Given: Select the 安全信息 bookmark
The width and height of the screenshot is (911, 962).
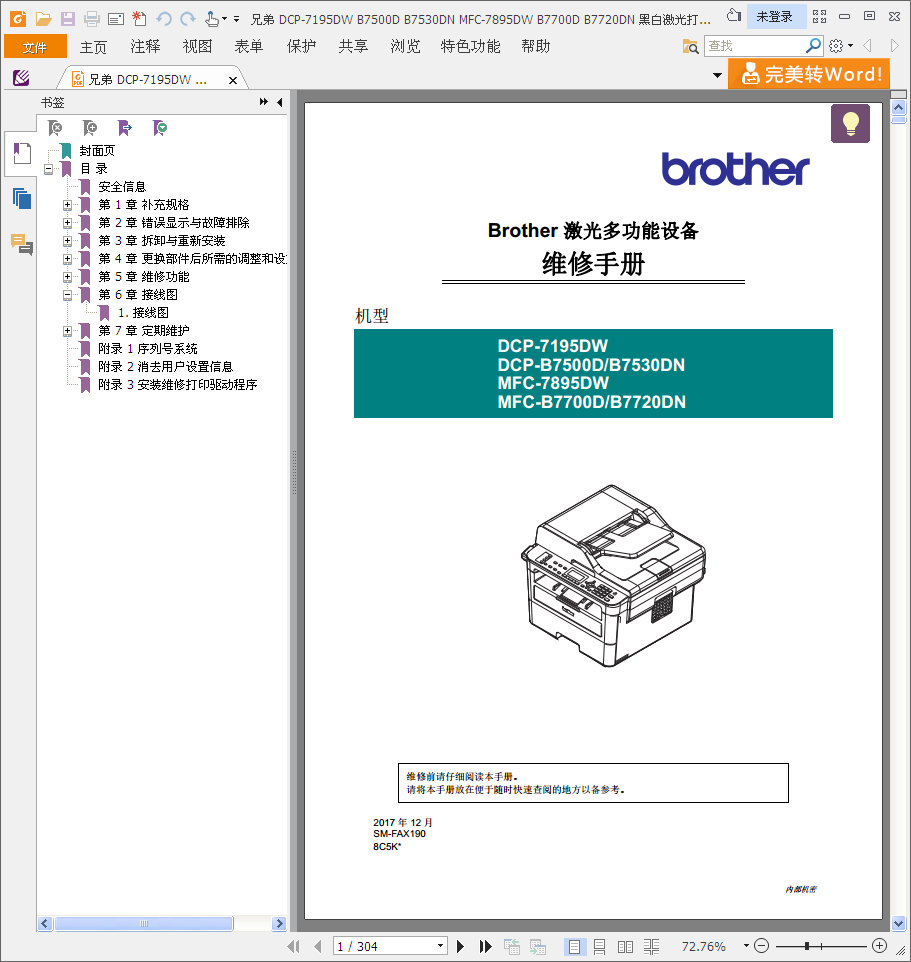Looking at the screenshot, I should pos(122,187).
